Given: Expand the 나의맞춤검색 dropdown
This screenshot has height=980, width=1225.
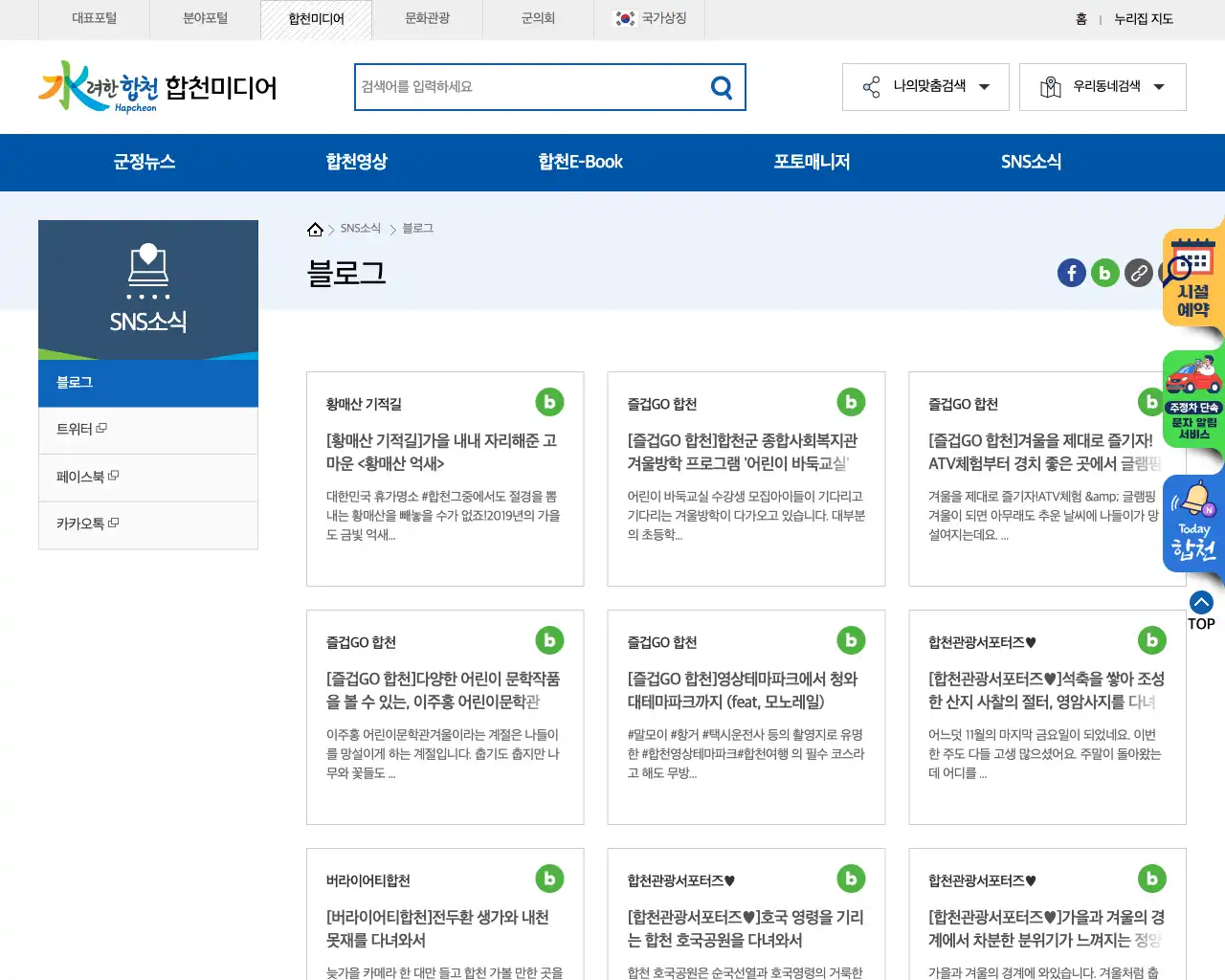Looking at the screenshot, I should click(x=924, y=86).
